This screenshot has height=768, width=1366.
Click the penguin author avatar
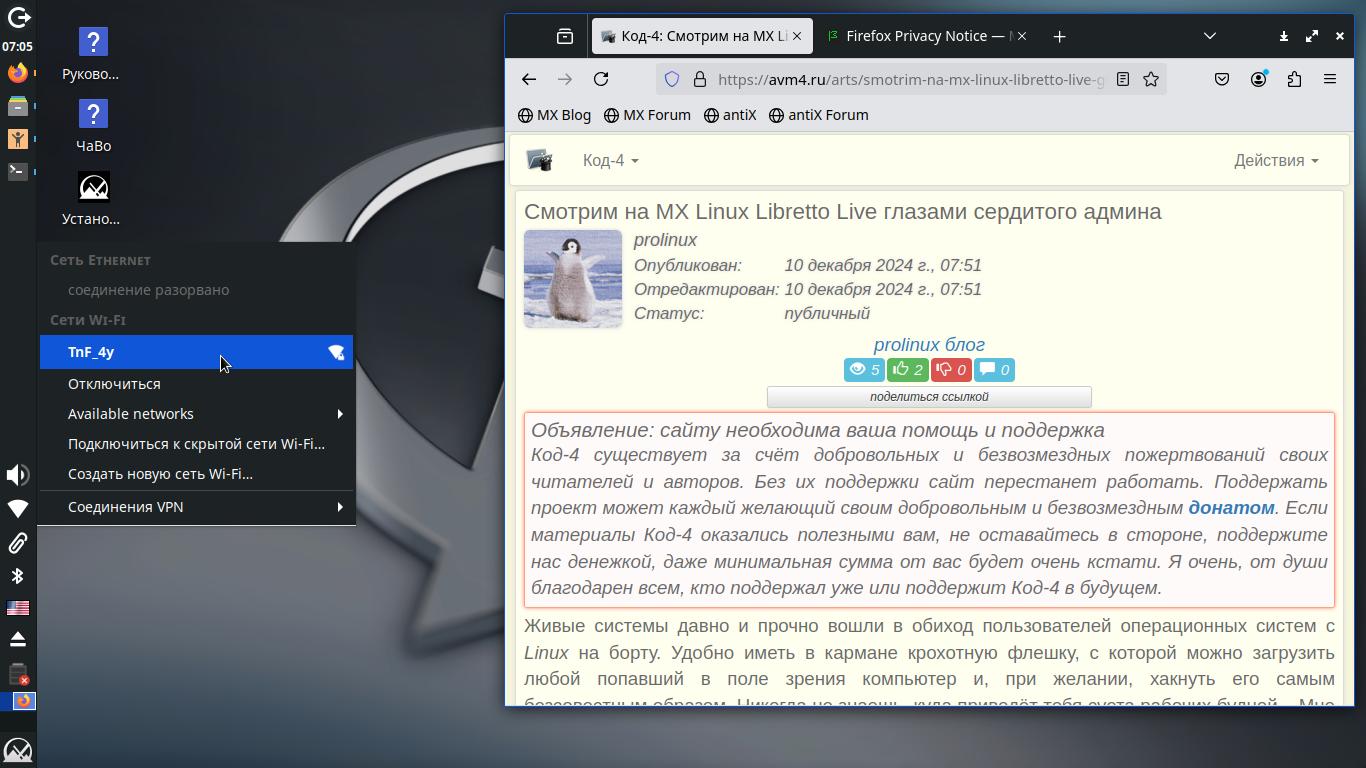[x=573, y=279]
